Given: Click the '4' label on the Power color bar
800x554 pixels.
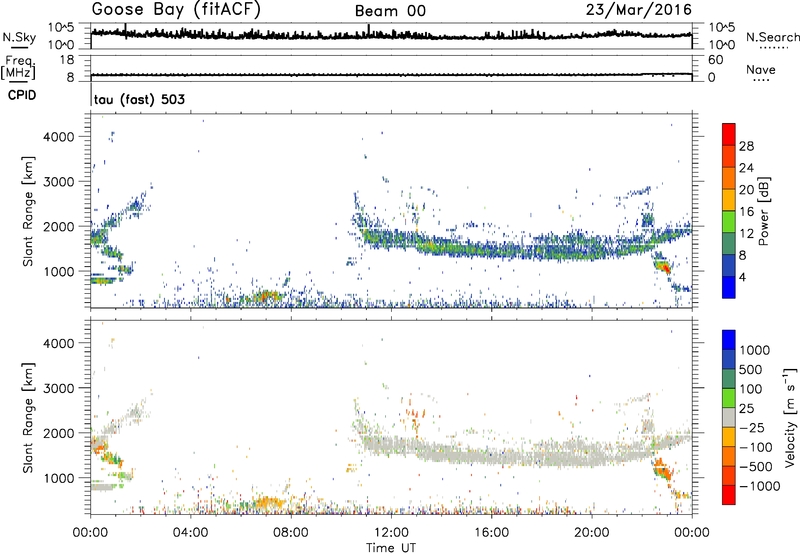Looking at the screenshot, I should point(742,277).
